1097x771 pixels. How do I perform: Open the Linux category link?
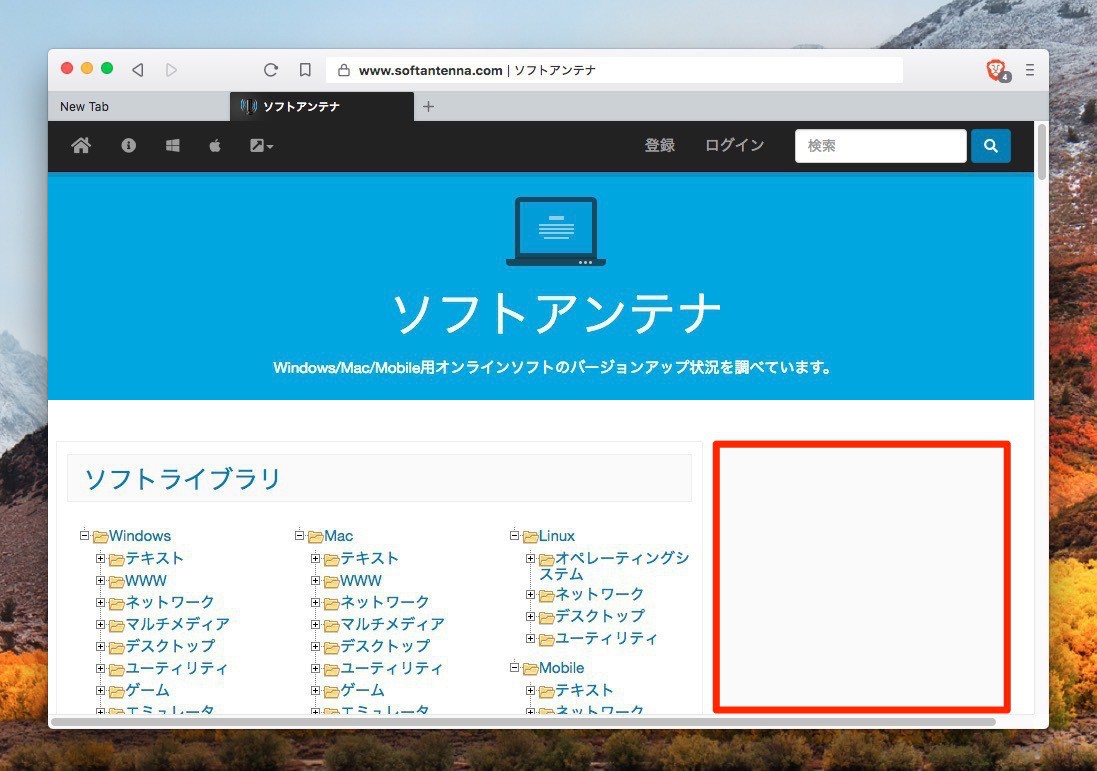click(x=557, y=536)
